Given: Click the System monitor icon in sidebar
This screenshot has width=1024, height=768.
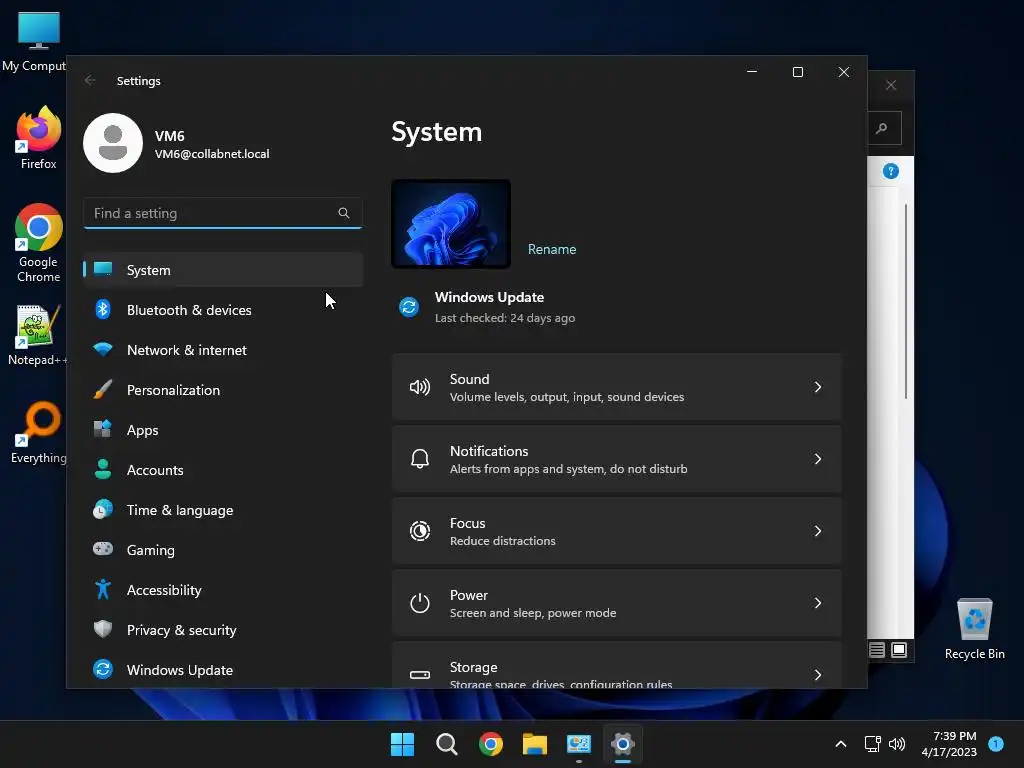Looking at the screenshot, I should pyautogui.click(x=103, y=269).
